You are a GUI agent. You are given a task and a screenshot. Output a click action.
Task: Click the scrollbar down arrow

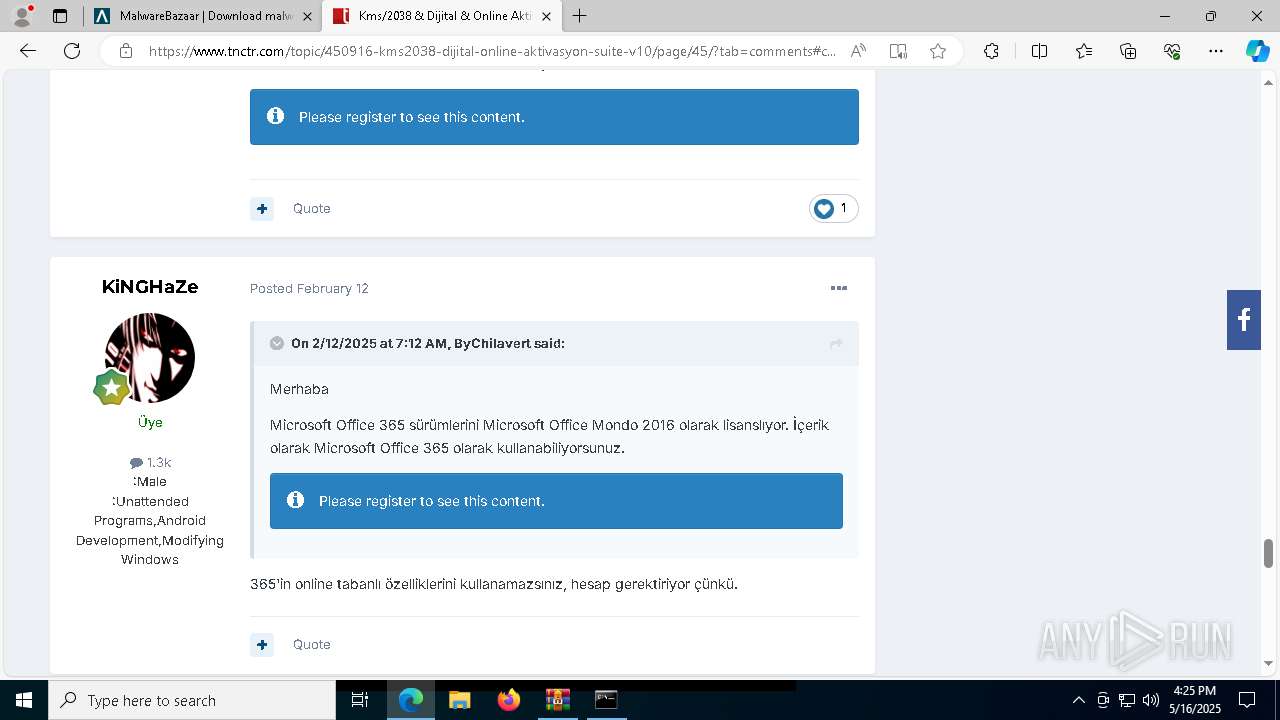pyautogui.click(x=1269, y=663)
